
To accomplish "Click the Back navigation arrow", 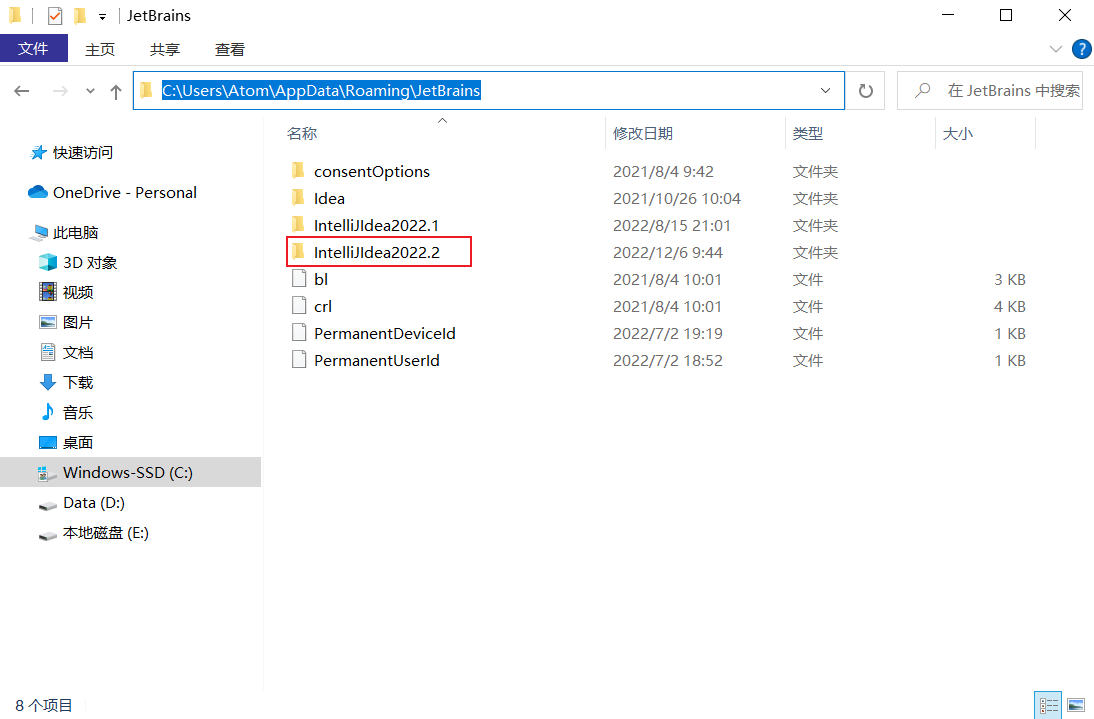I will pyautogui.click(x=22, y=91).
